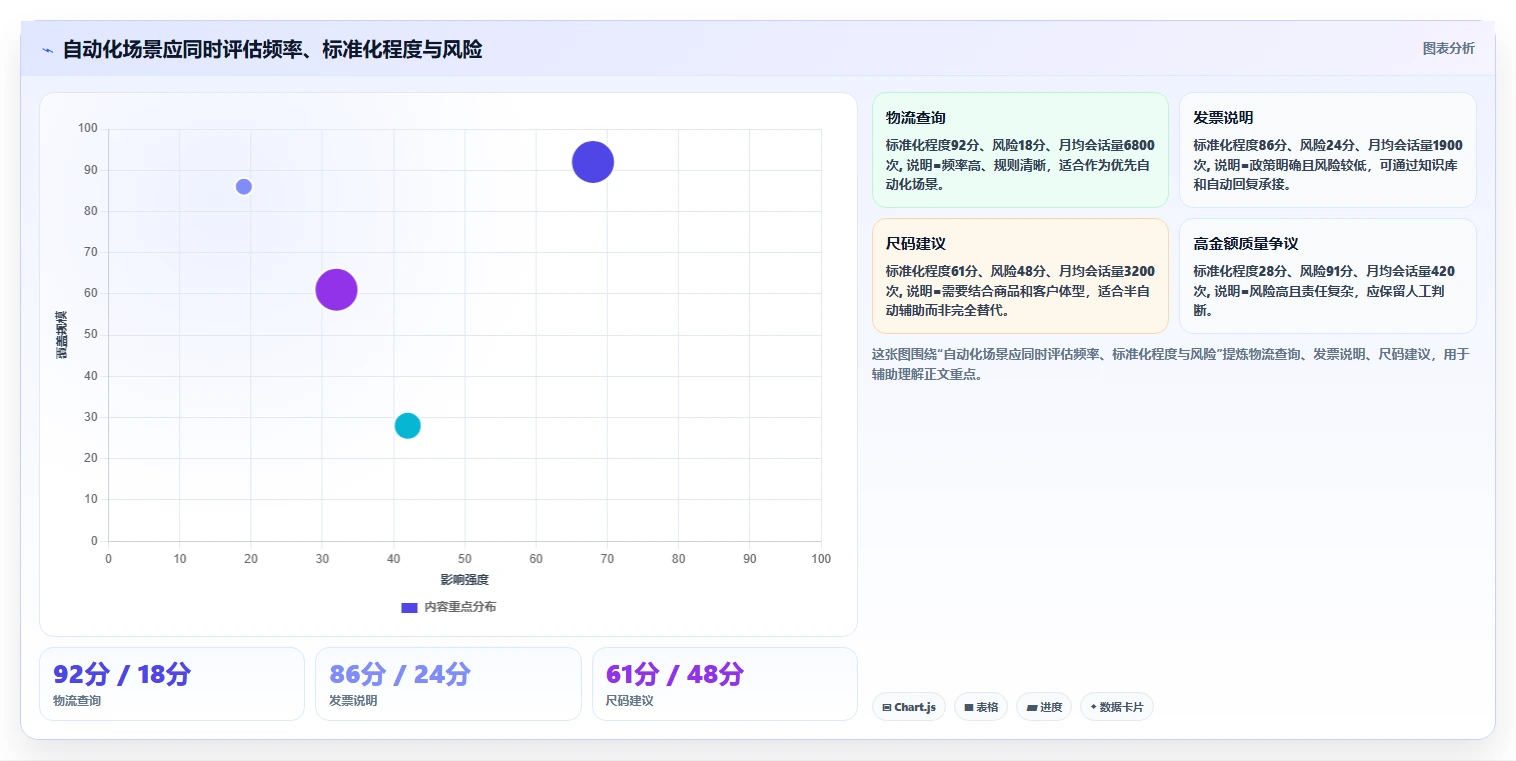Select the small light-blue bubble near 86

point(244,187)
